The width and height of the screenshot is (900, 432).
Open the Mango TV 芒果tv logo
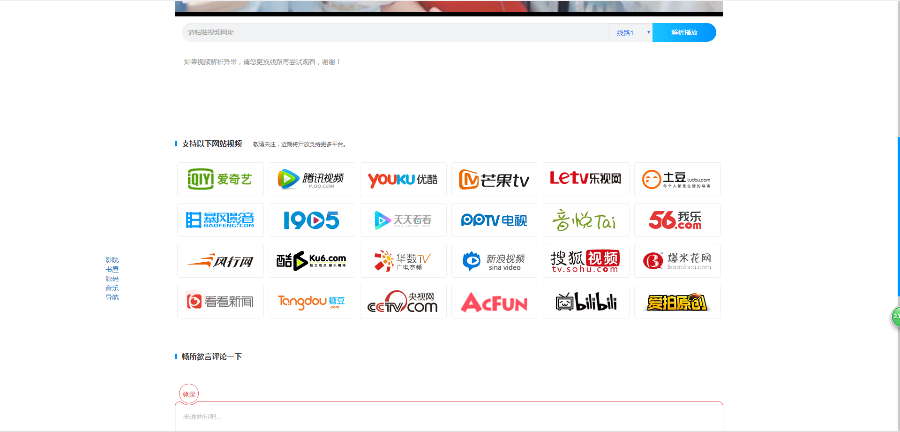click(495, 179)
